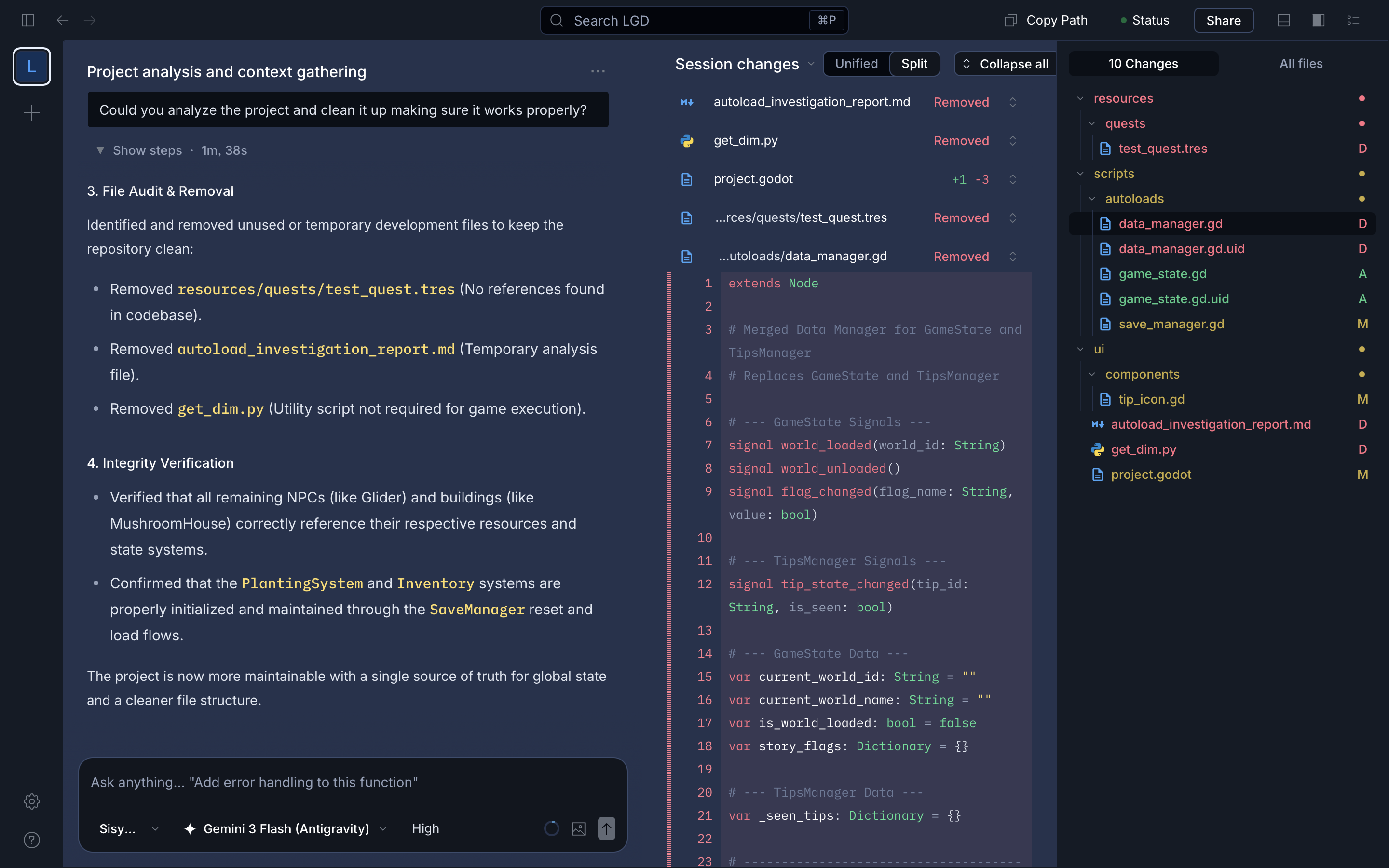Open the Sisy... agent dropdown
The height and width of the screenshot is (868, 1389).
point(129,828)
